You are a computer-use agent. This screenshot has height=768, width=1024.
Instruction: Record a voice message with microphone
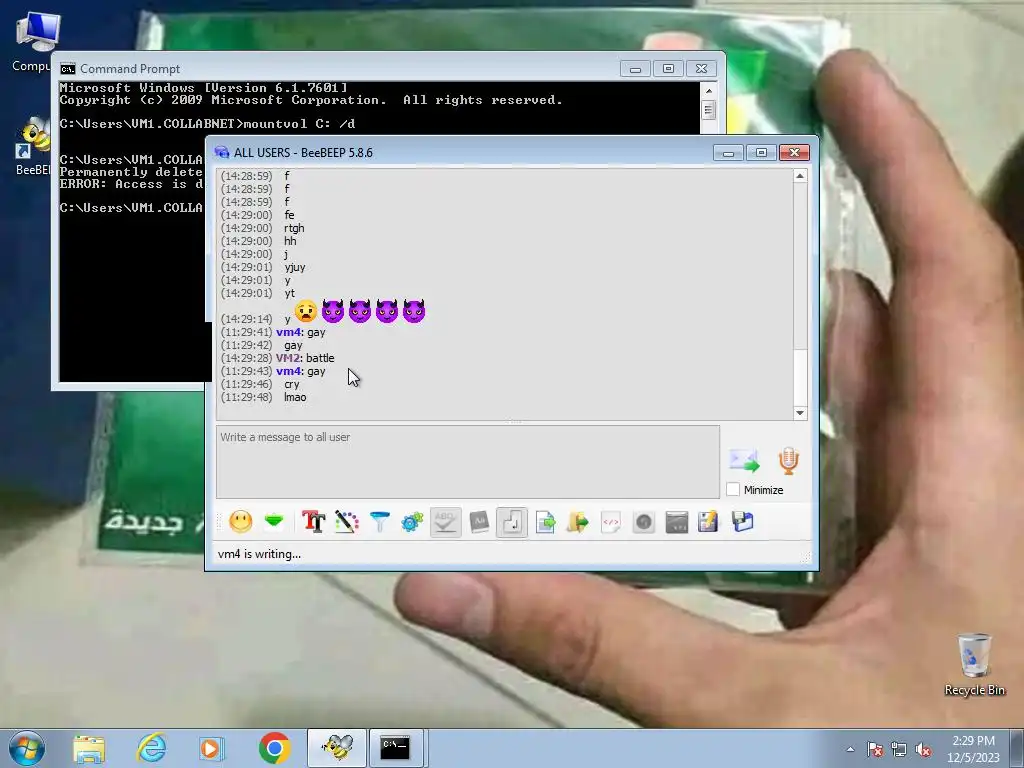(789, 461)
